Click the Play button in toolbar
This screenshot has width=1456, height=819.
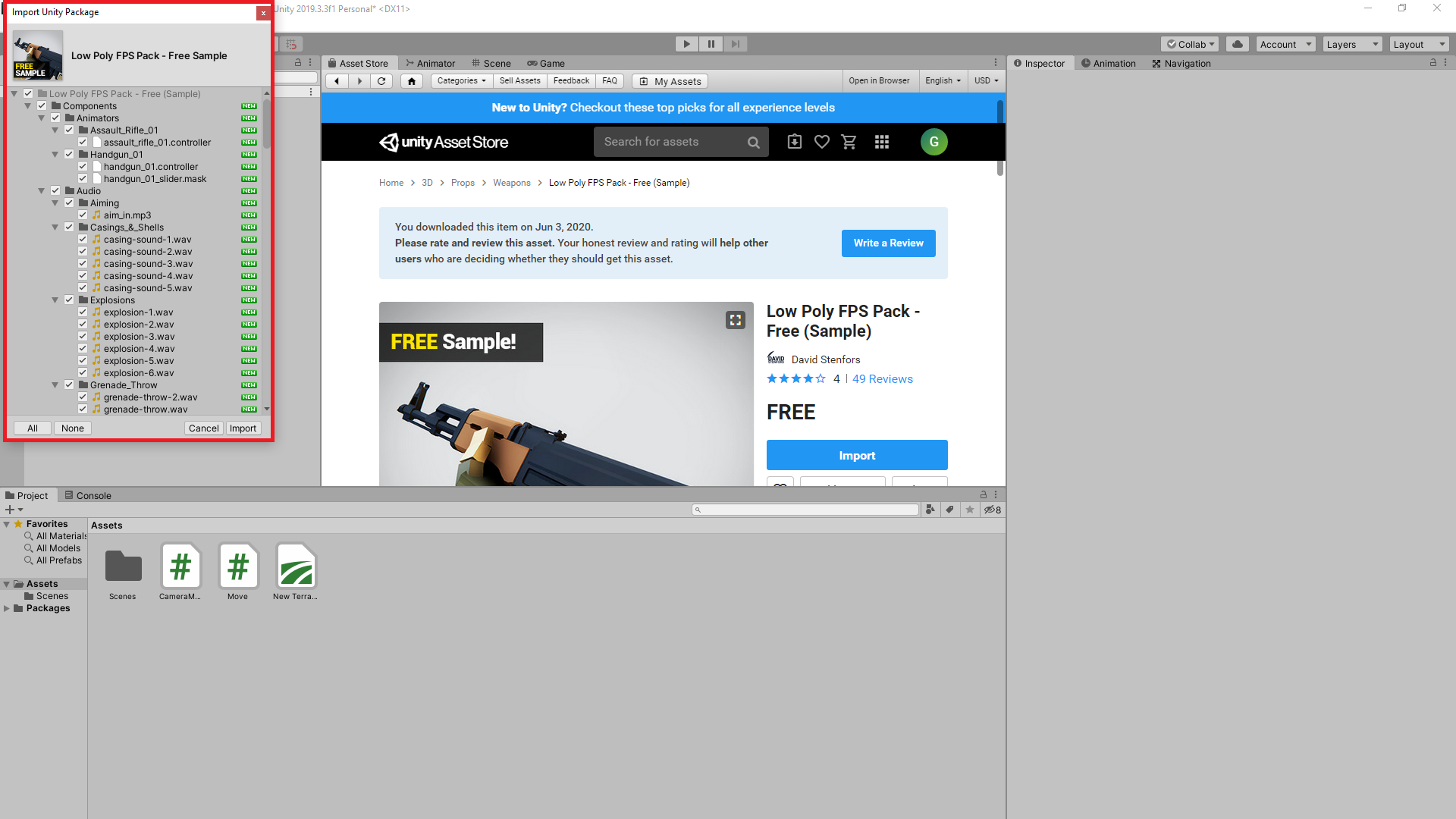(686, 44)
